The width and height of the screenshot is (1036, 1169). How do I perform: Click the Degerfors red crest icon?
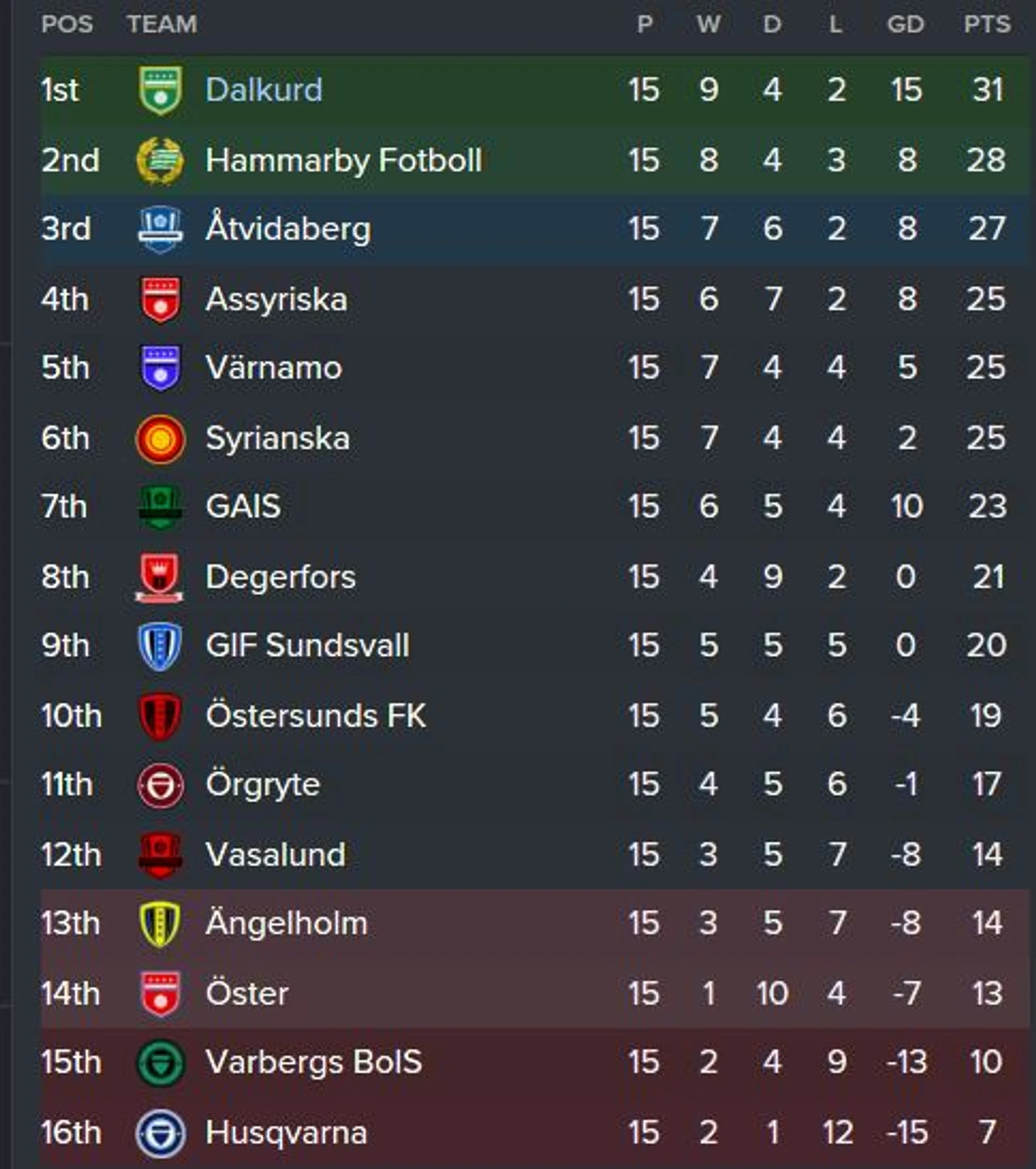coord(160,577)
